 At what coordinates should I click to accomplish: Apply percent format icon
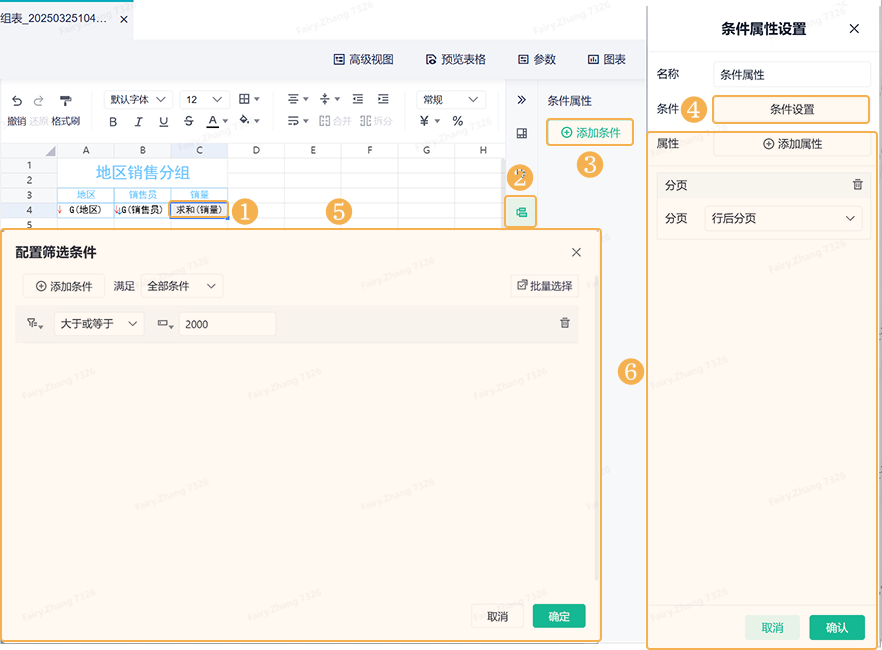click(x=458, y=121)
